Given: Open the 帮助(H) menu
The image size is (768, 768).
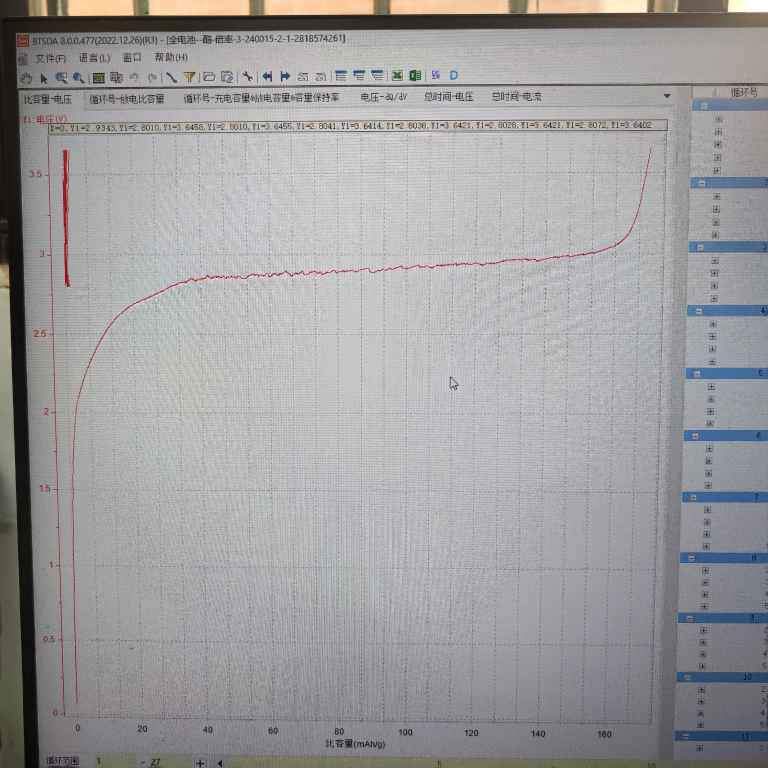Looking at the screenshot, I should tap(171, 57).
